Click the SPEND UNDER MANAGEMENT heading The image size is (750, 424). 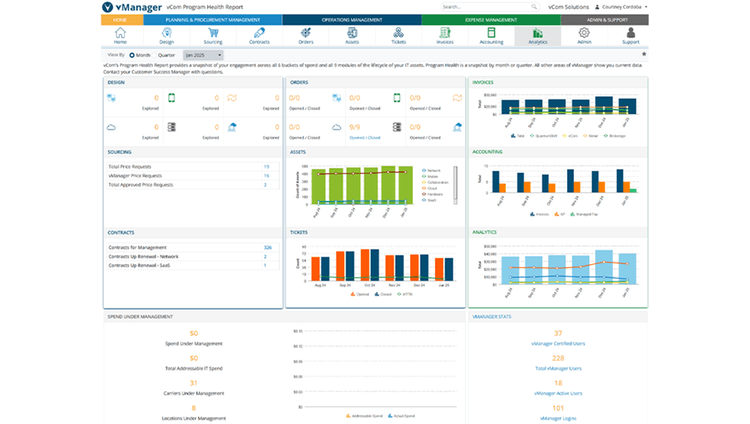tap(140, 317)
